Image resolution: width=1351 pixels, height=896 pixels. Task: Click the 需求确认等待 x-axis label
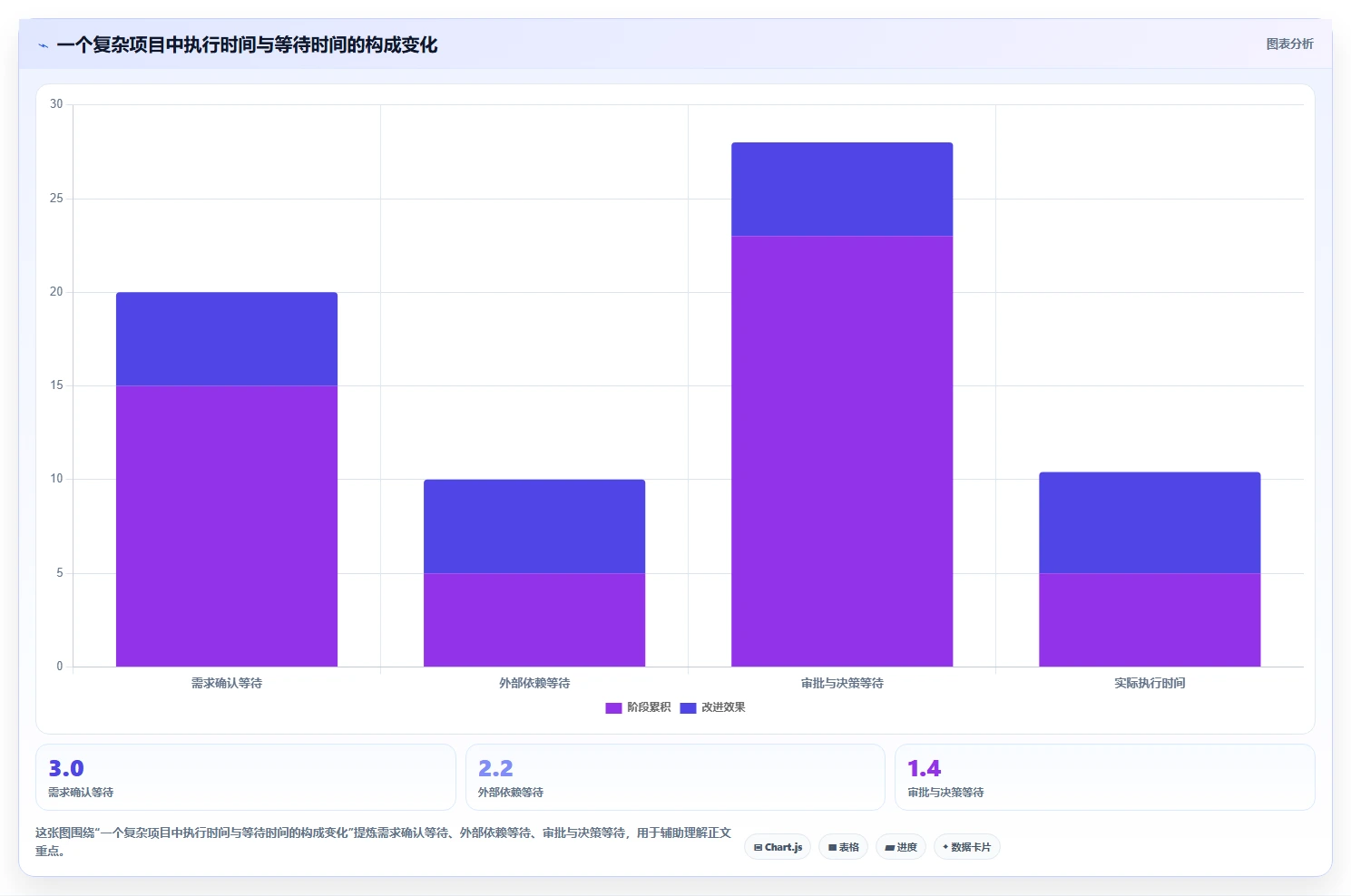tap(227, 683)
